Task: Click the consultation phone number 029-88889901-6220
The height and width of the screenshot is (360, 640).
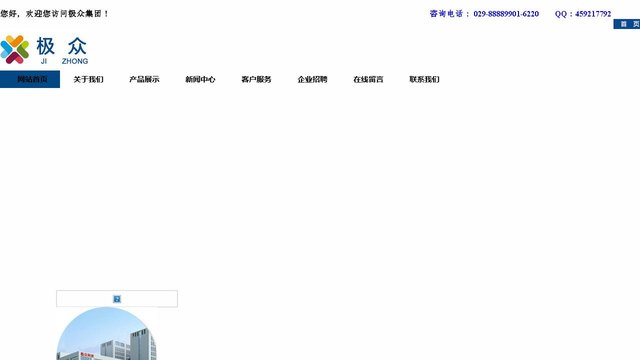Action: 506,14
